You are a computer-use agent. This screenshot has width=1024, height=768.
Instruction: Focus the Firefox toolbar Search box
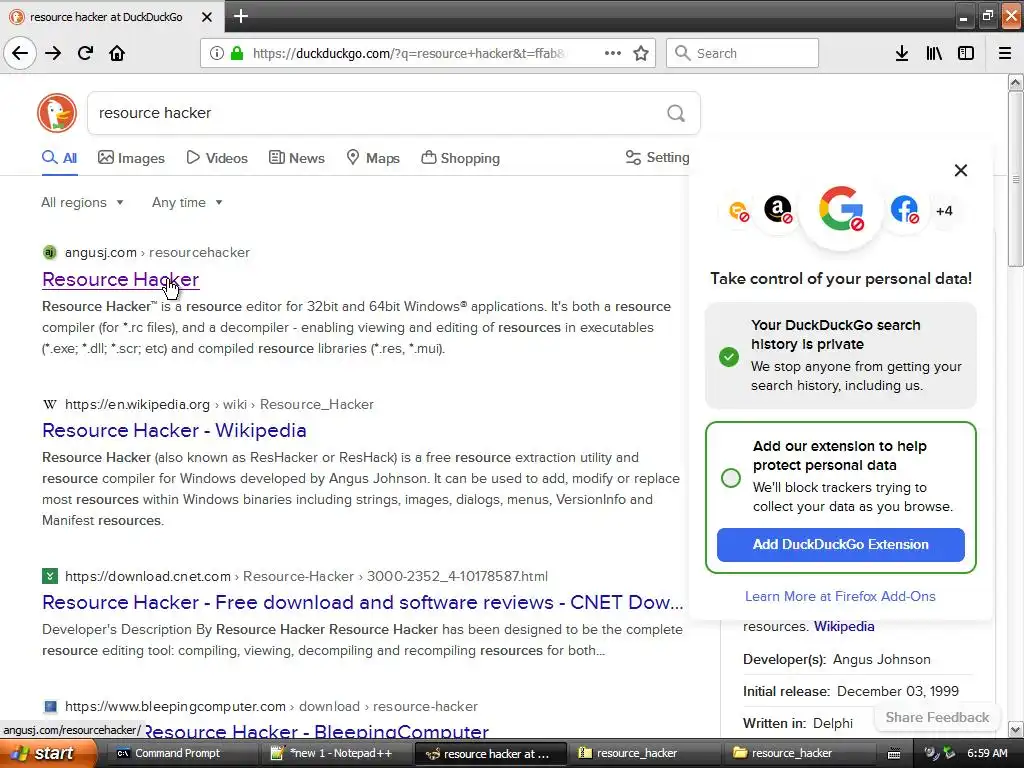click(x=742, y=53)
